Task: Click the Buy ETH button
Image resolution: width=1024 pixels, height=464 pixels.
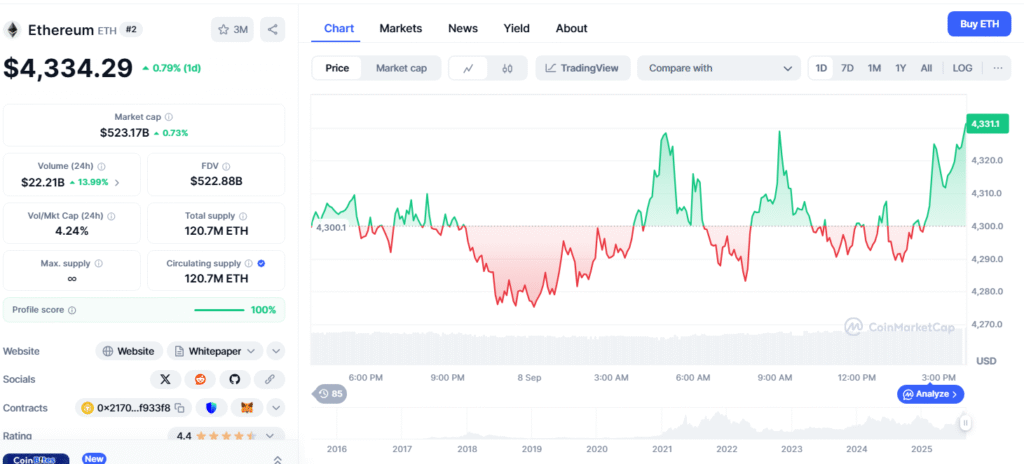Action: click(x=978, y=24)
